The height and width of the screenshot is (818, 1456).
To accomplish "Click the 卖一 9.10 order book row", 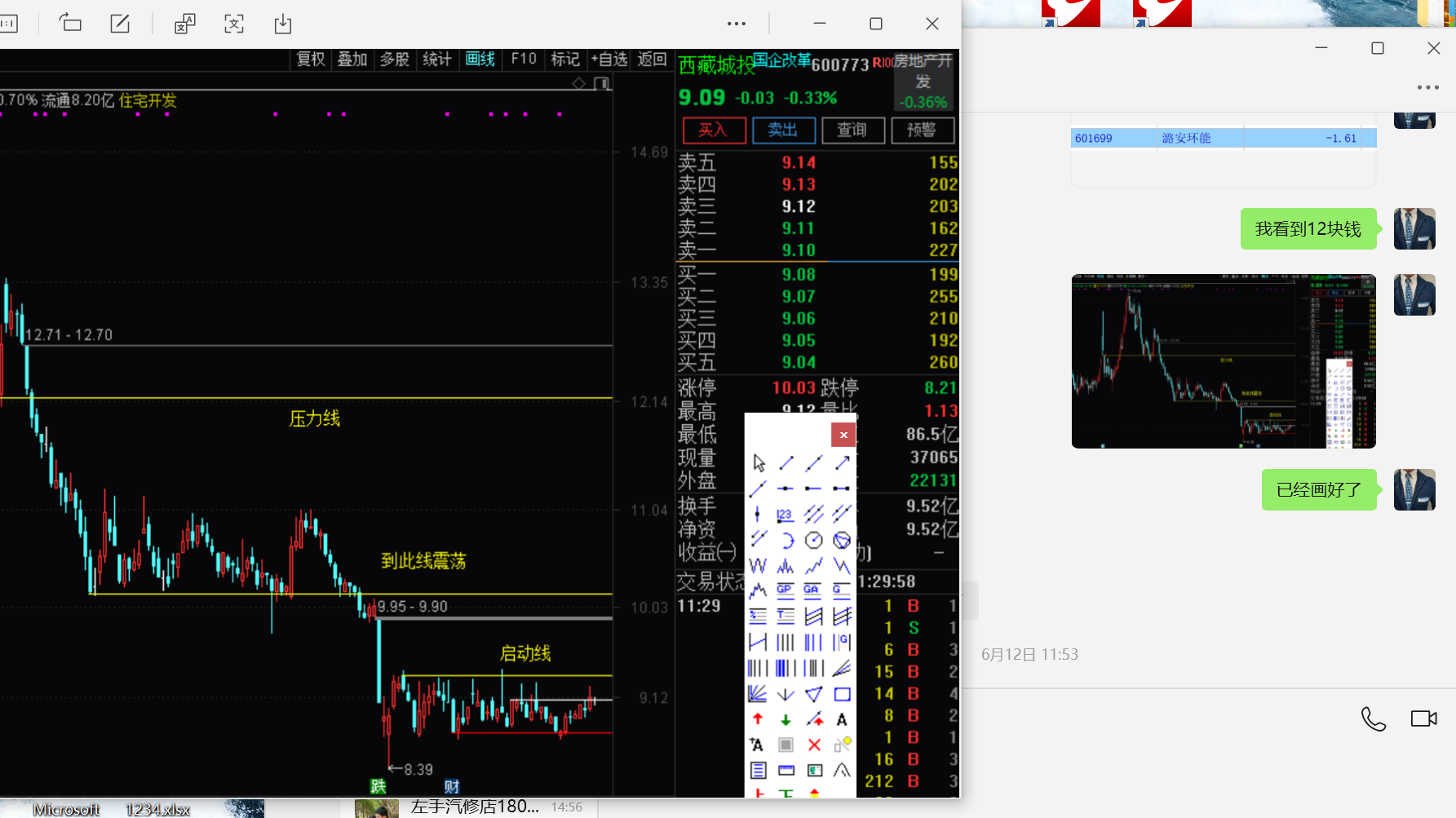I will [x=817, y=250].
